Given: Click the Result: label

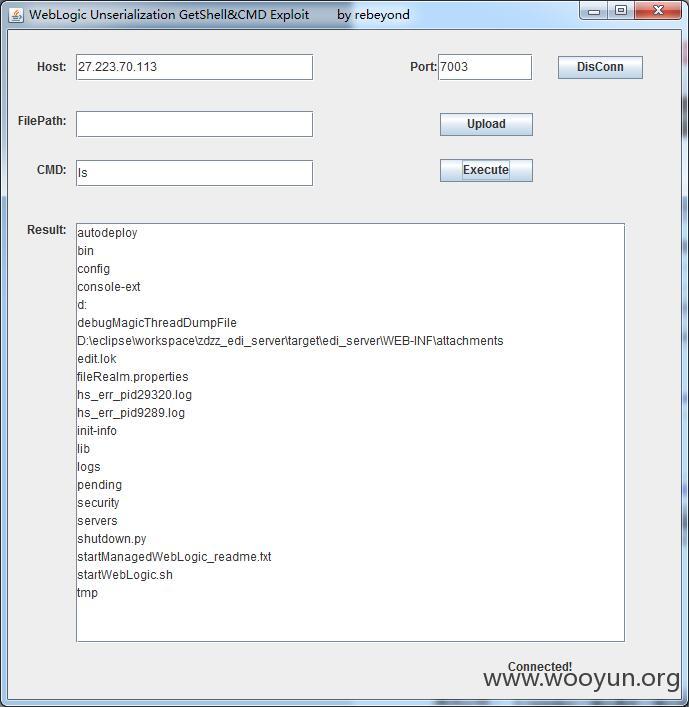Looking at the screenshot, I should click(x=46, y=230).
